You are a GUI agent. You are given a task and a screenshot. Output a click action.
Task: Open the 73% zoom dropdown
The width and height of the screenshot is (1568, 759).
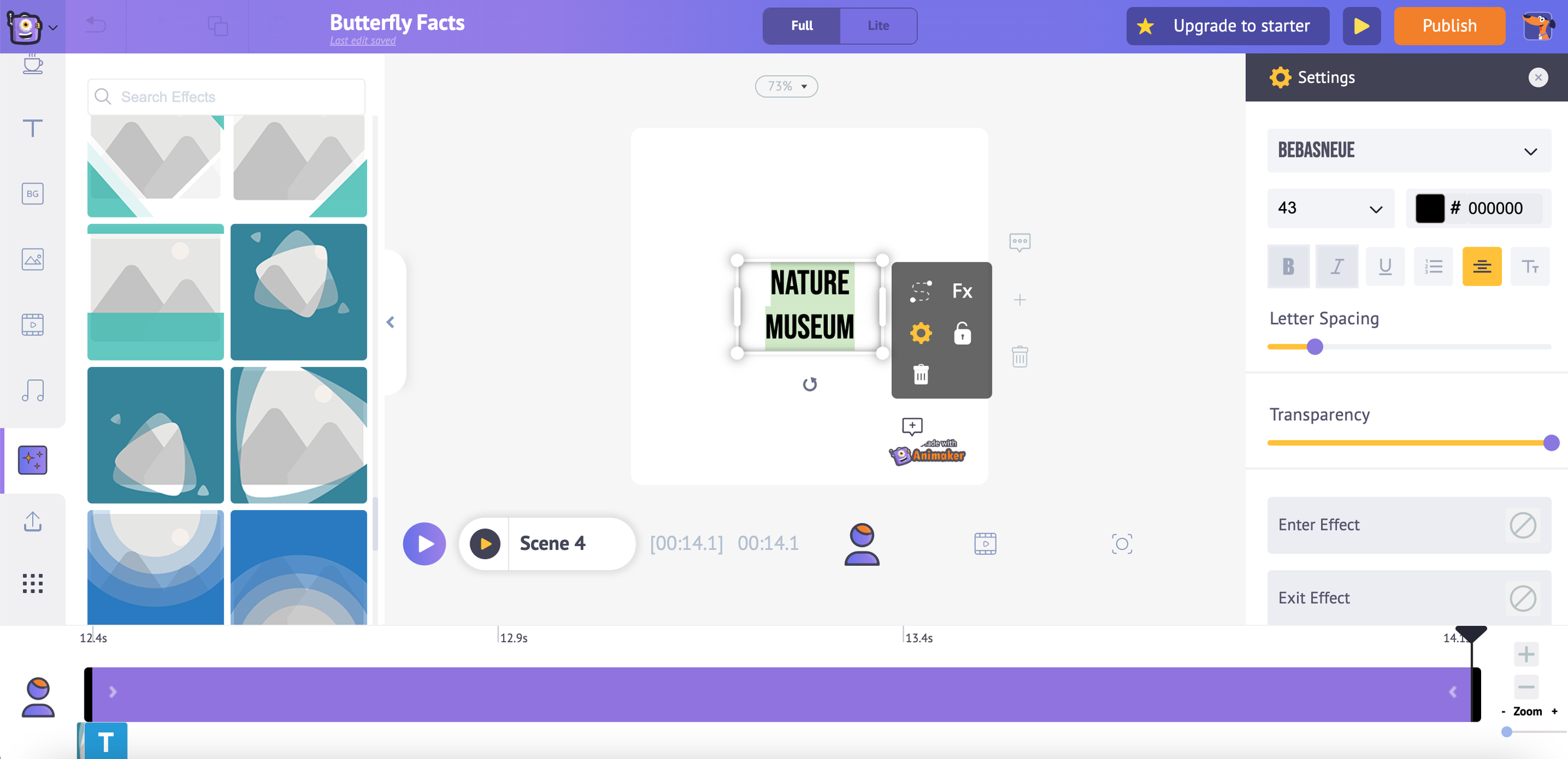(787, 86)
